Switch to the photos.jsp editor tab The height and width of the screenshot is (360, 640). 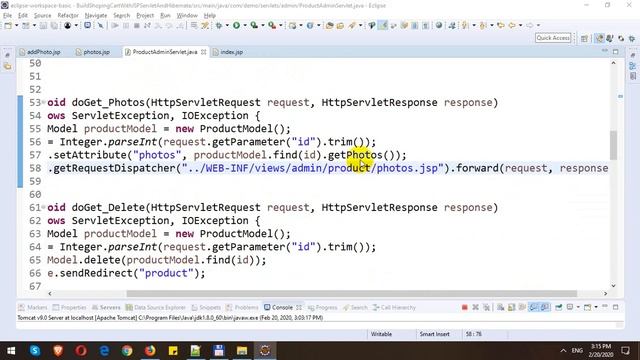pyautogui.click(x=93, y=52)
